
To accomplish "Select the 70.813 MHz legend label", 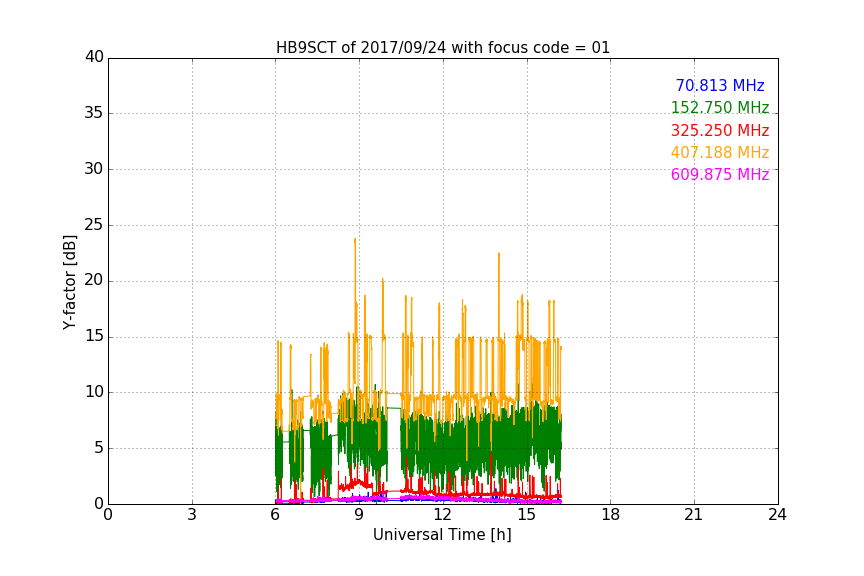I will (x=720, y=85).
